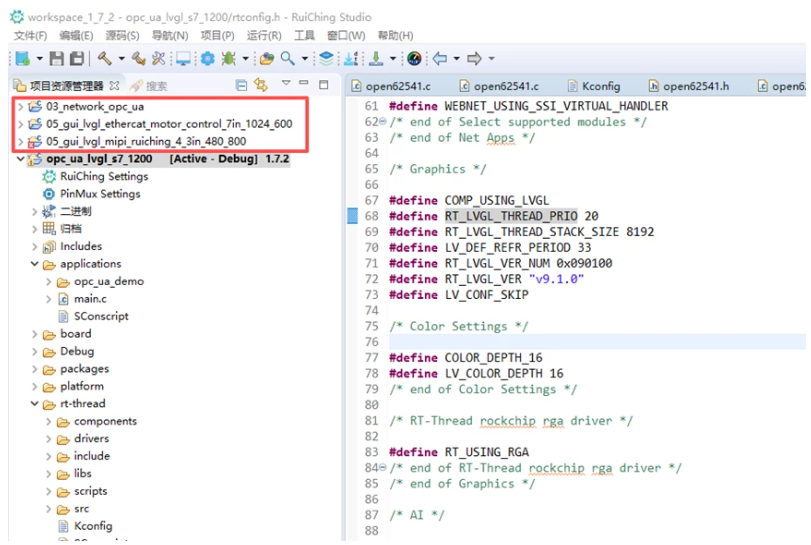Toggle code fold marker at line 84

pyautogui.click(x=383, y=468)
